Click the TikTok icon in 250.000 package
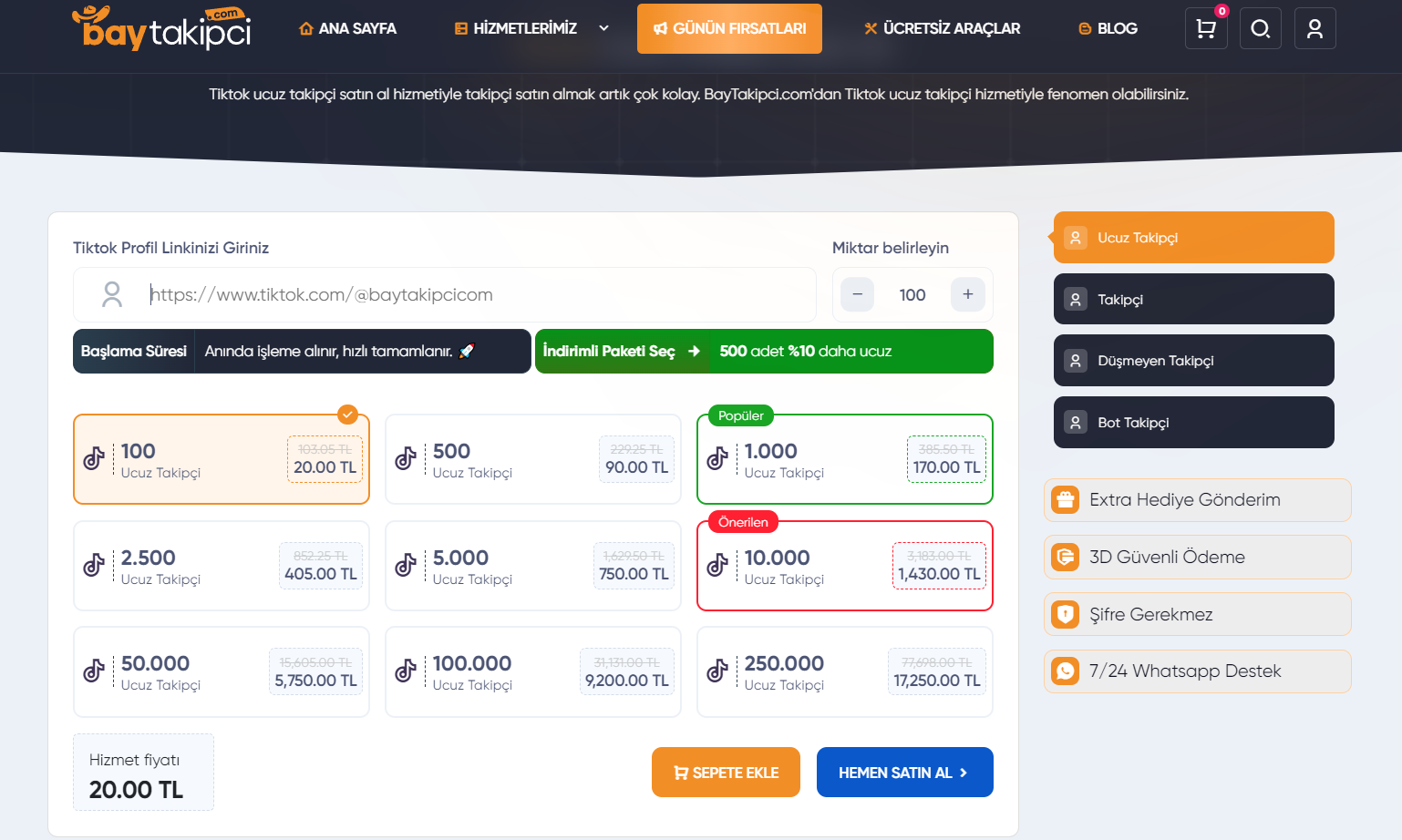The height and width of the screenshot is (840, 1402). [717, 671]
